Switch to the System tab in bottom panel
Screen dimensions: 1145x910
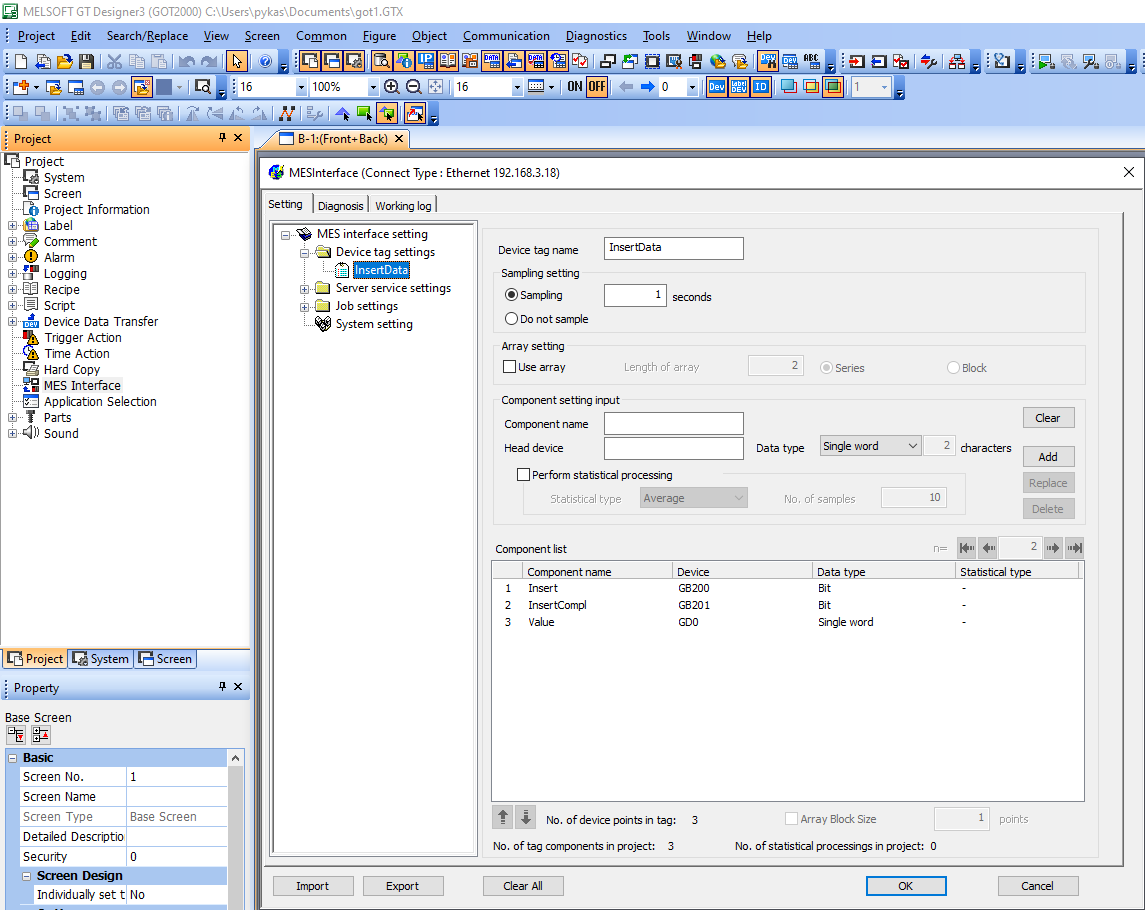[101, 659]
